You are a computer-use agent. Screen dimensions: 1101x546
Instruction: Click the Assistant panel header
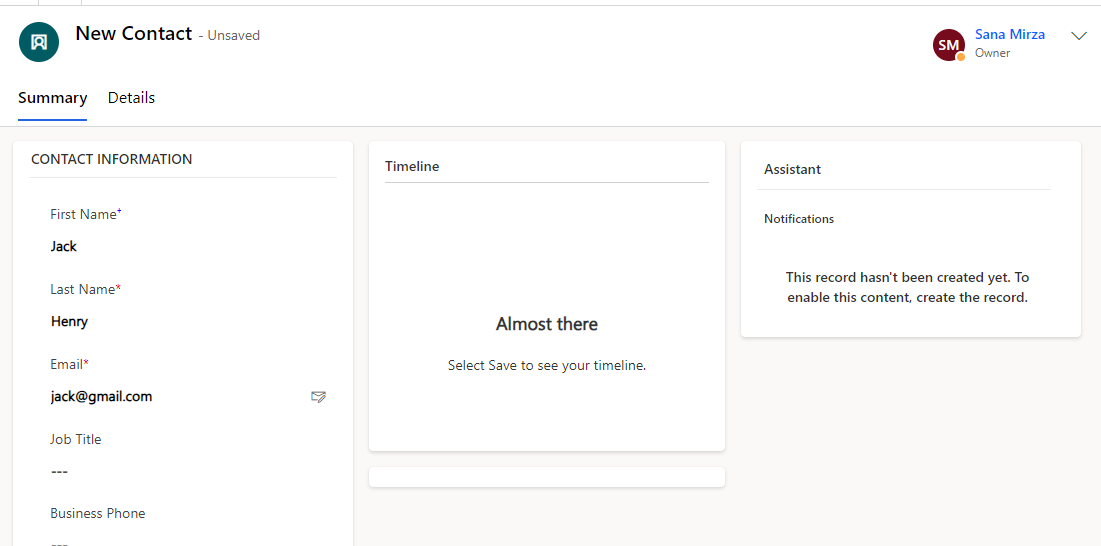[x=792, y=170]
